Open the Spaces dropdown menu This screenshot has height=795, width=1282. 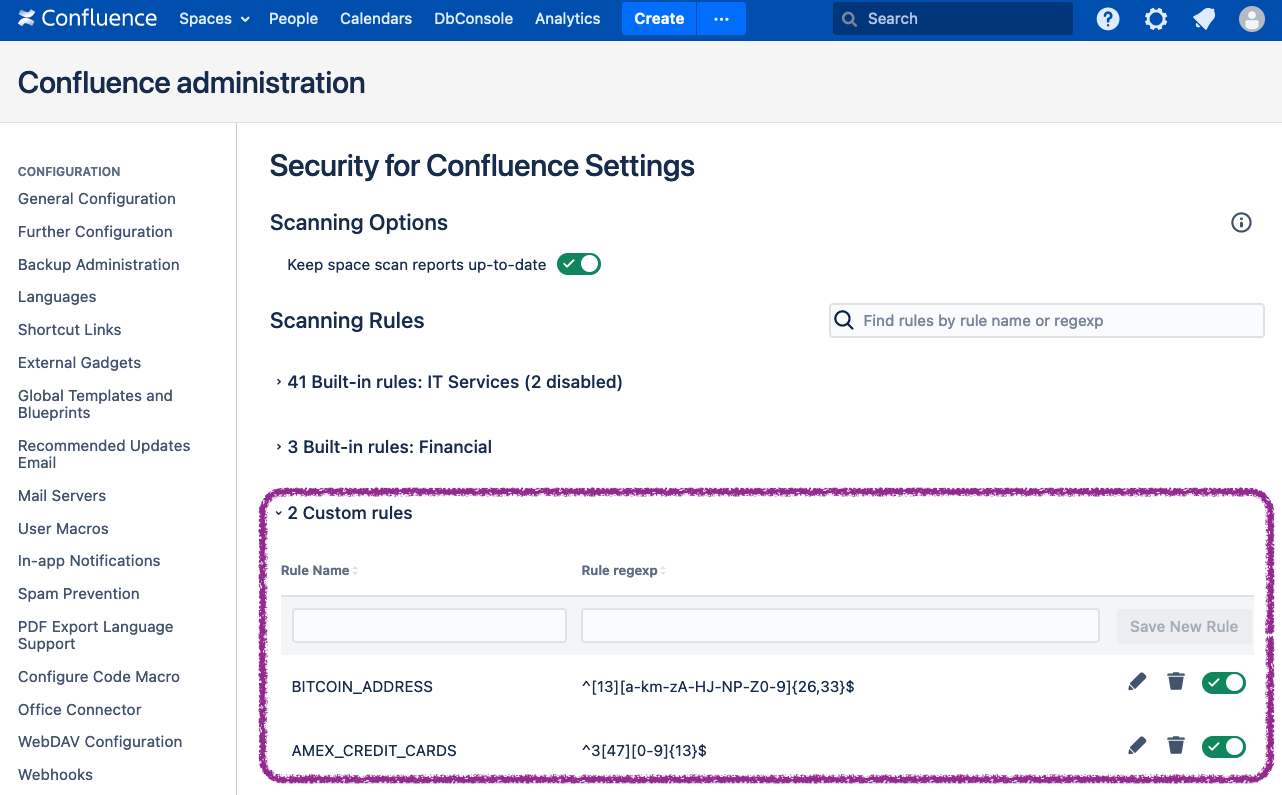coord(213,18)
